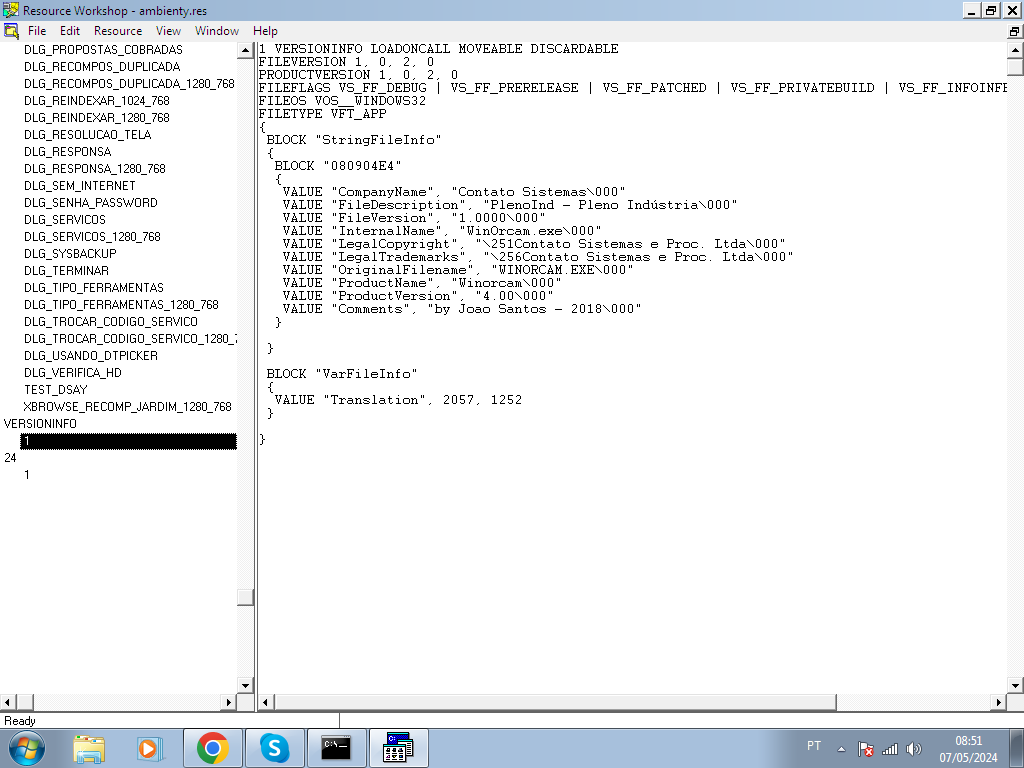Click the FILEOS VOS__WINDOWS32 line

[x=342, y=101]
